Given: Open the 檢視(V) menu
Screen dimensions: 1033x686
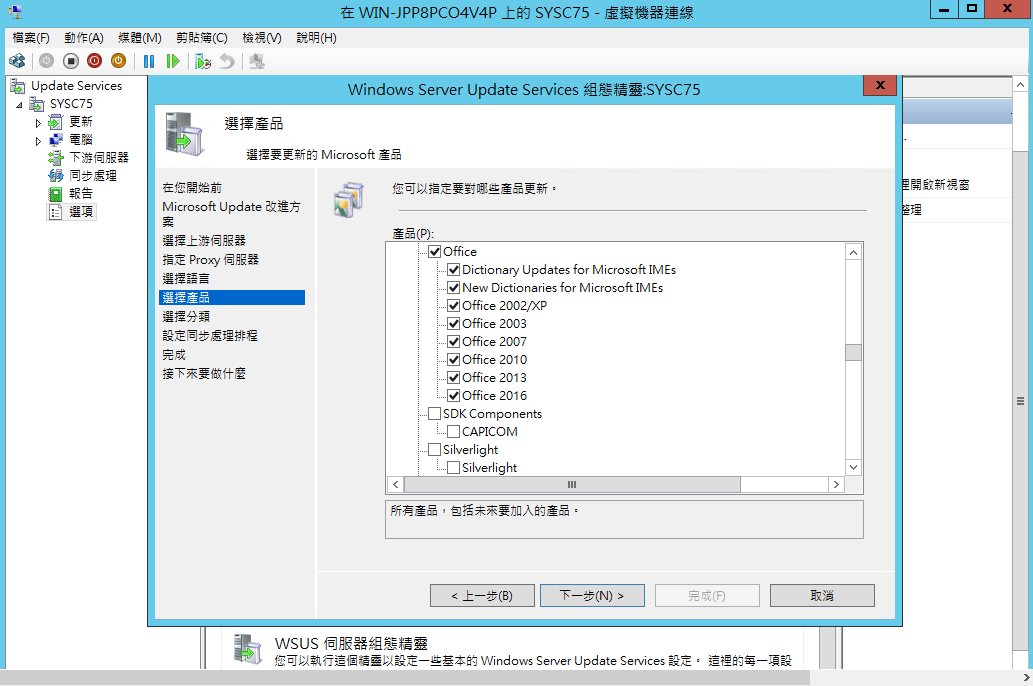Looking at the screenshot, I should [x=262, y=38].
